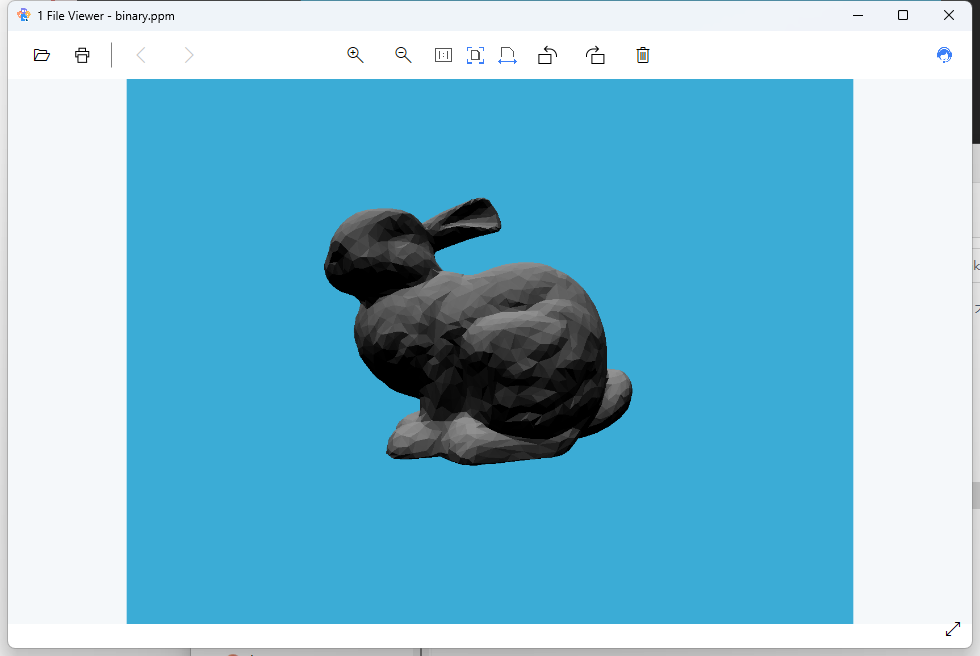Screen dimensions: 980x656
Task: Click the blue support headset icon
Action: pos(944,55)
